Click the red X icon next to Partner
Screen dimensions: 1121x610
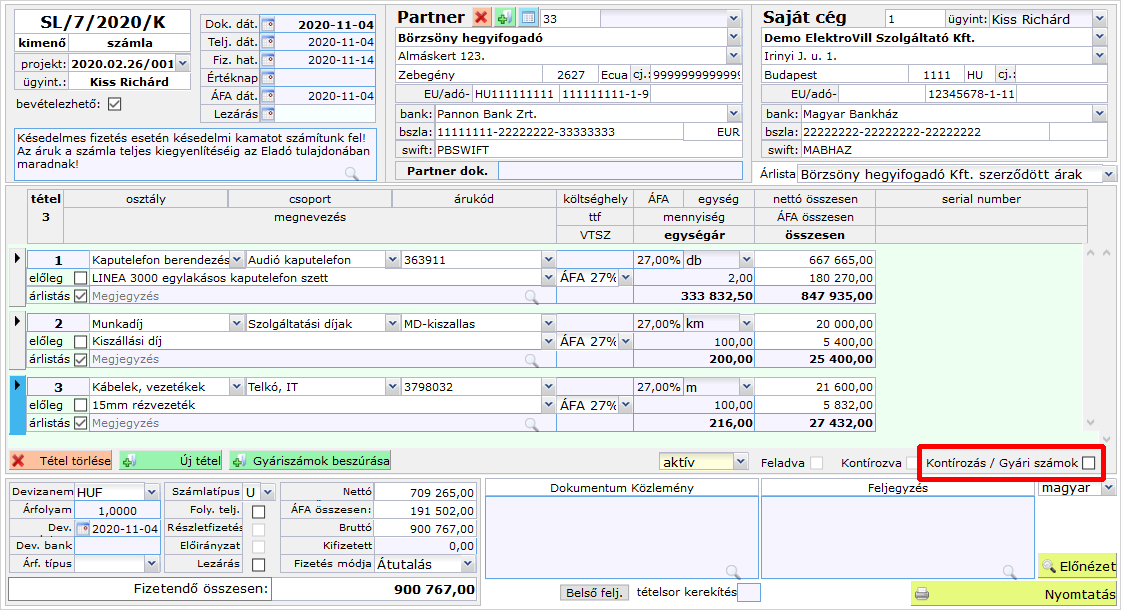coord(481,18)
